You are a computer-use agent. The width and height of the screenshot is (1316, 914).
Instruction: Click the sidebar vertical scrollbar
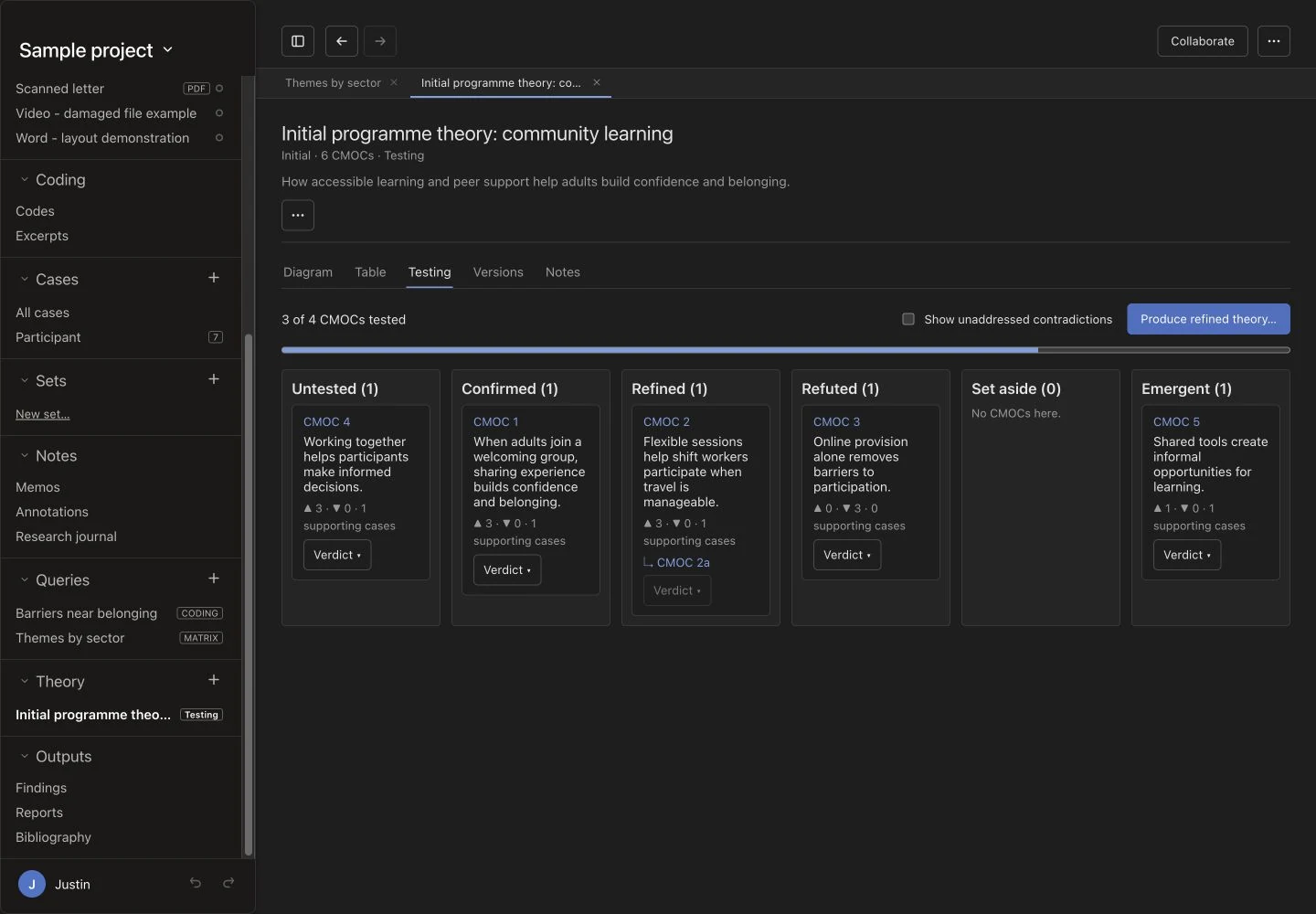coord(248,594)
